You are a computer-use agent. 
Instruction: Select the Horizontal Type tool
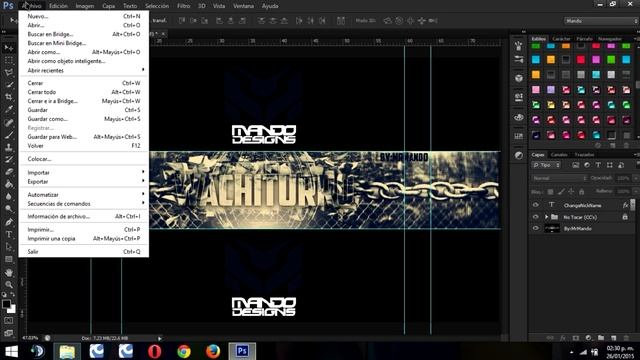(9, 234)
